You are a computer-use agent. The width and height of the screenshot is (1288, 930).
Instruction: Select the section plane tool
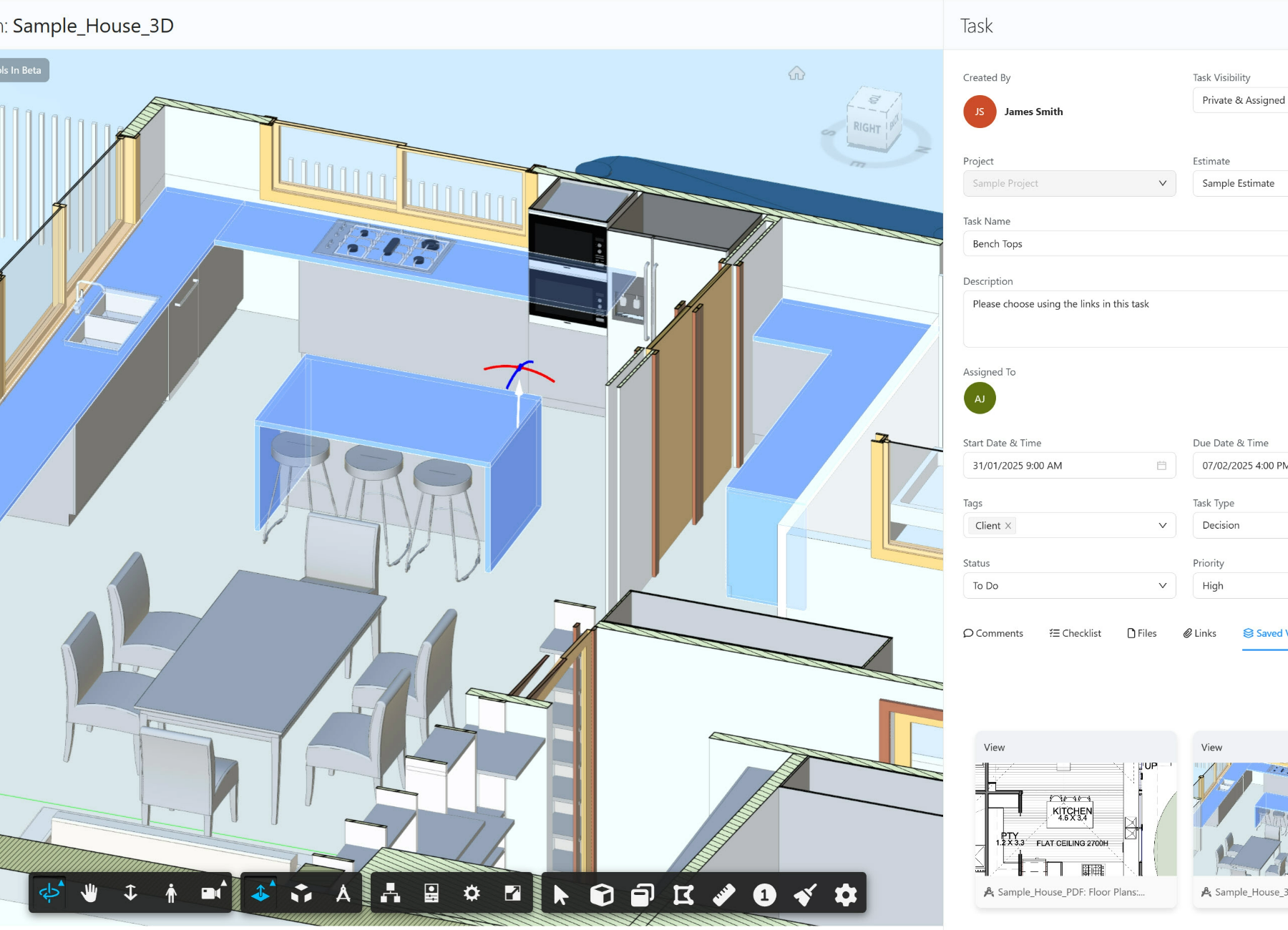point(682,893)
